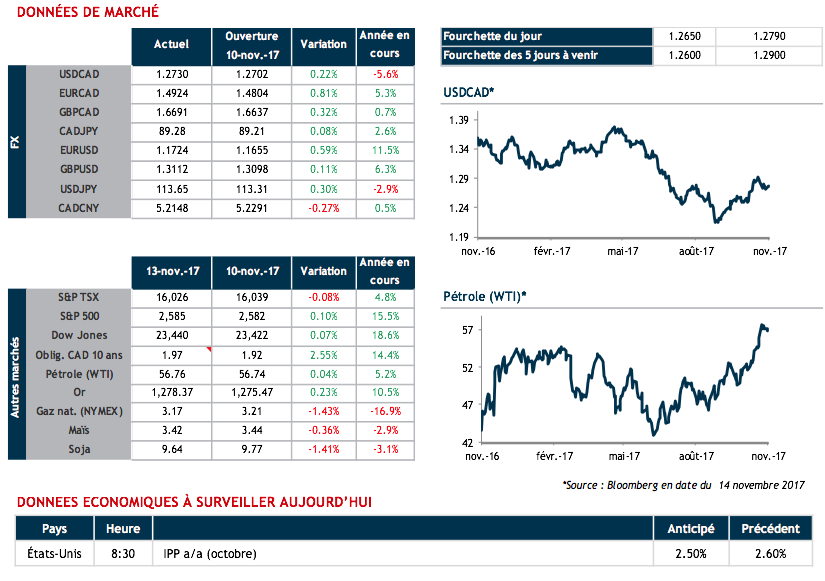This screenshot has width=825, height=581.
Task: Click the Année en cours header in FX table
Action: pyautogui.click(x=385, y=46)
